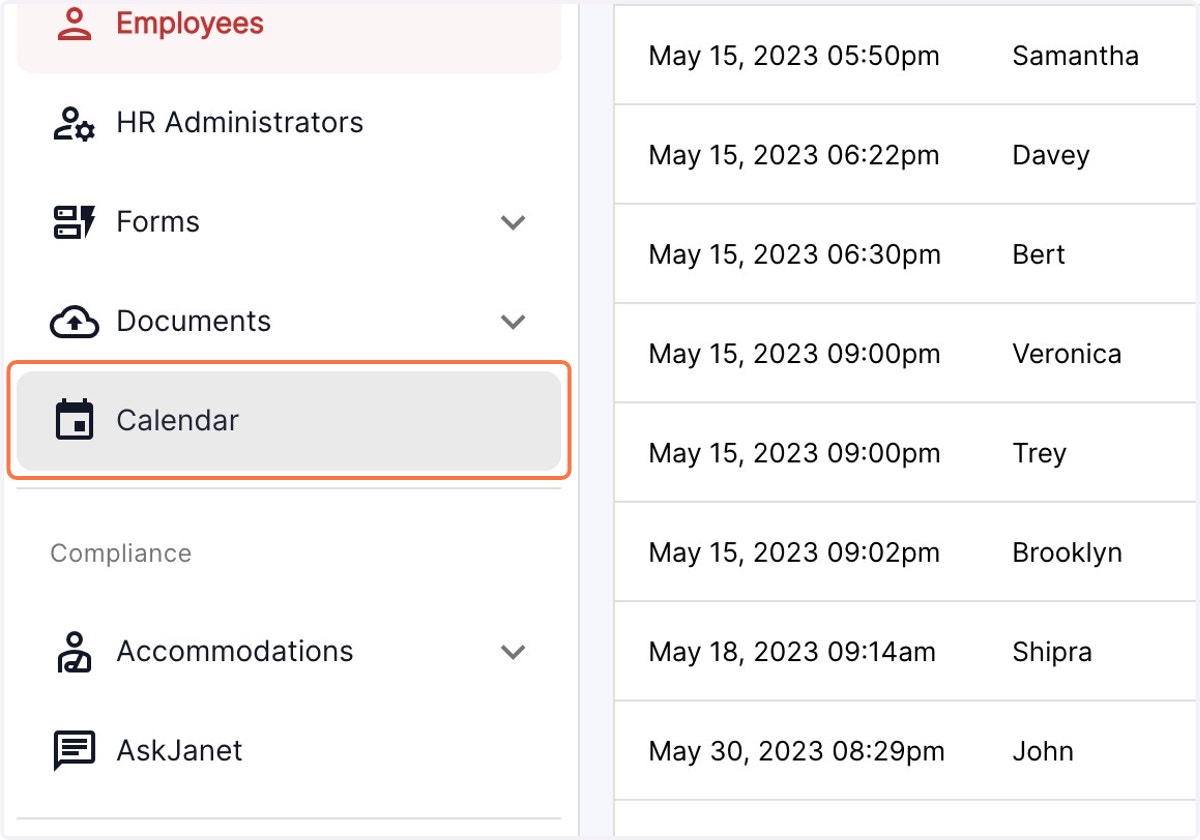Click the Documents cloud upload icon

pyautogui.click(x=74, y=322)
